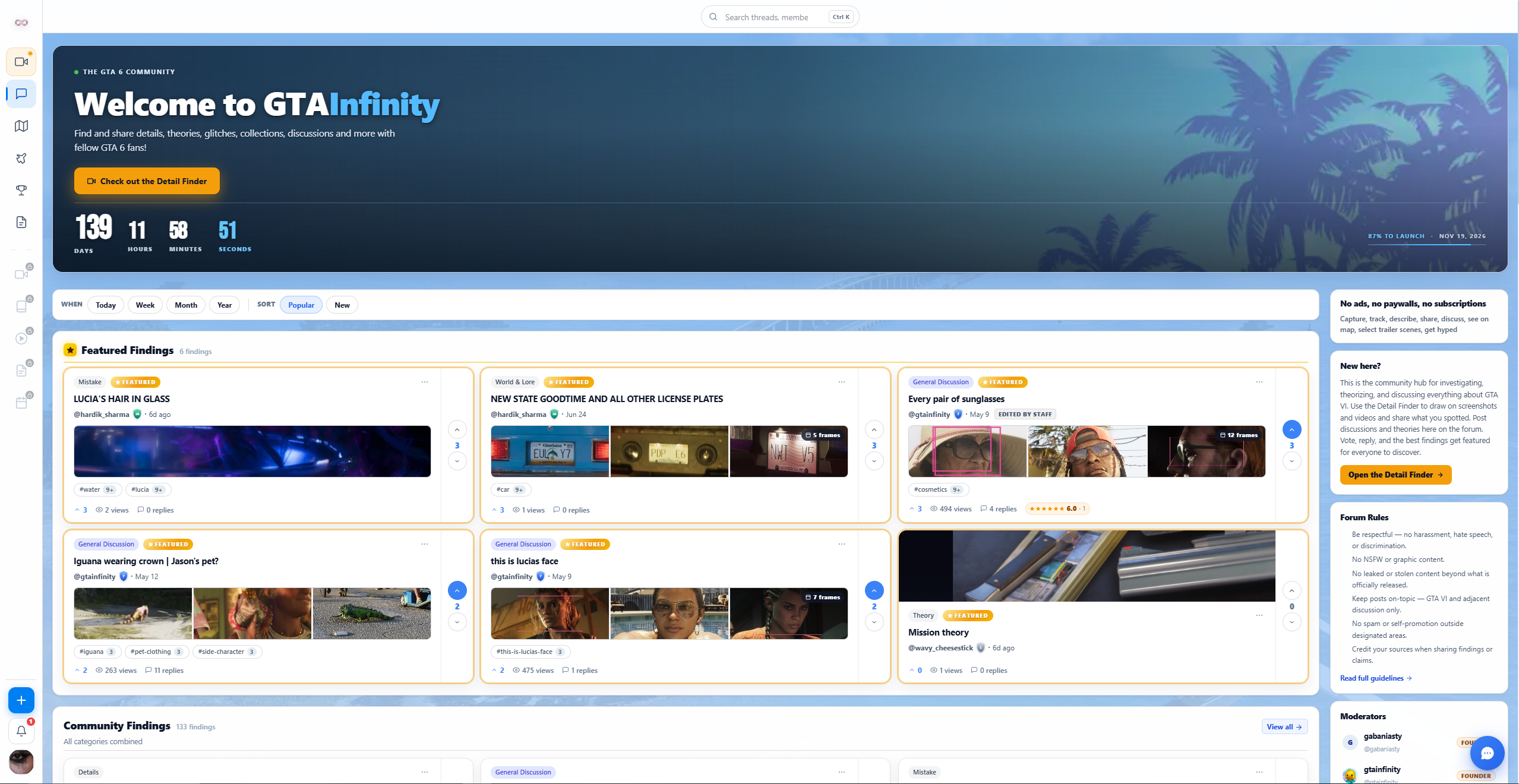Open options menu on Mission theory card
Image resolution: width=1519 pixels, height=784 pixels.
(x=1259, y=615)
